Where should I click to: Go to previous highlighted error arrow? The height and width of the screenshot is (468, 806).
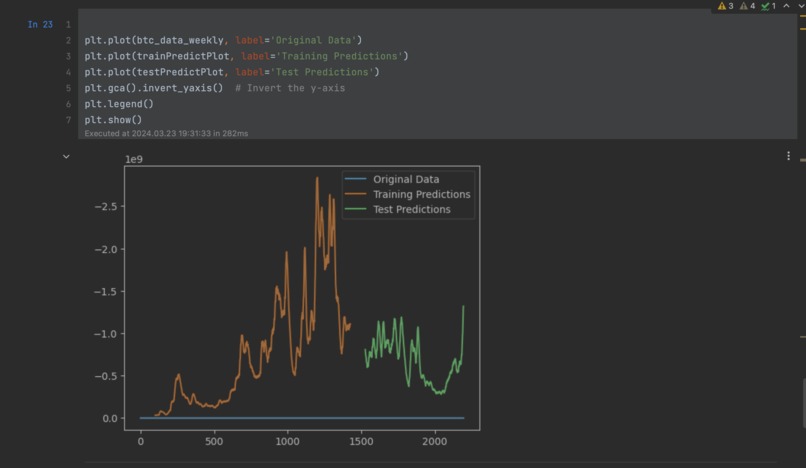[786, 6]
